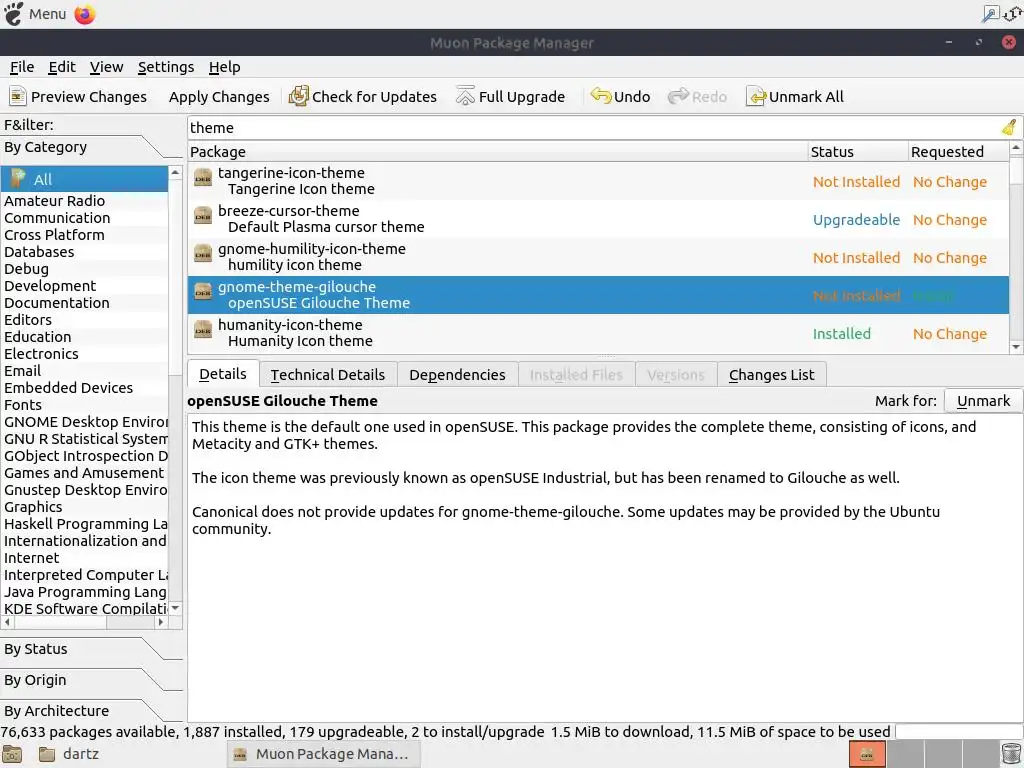This screenshot has height=768, width=1024.
Task: Click the Check for Updates icon
Action: (298, 96)
